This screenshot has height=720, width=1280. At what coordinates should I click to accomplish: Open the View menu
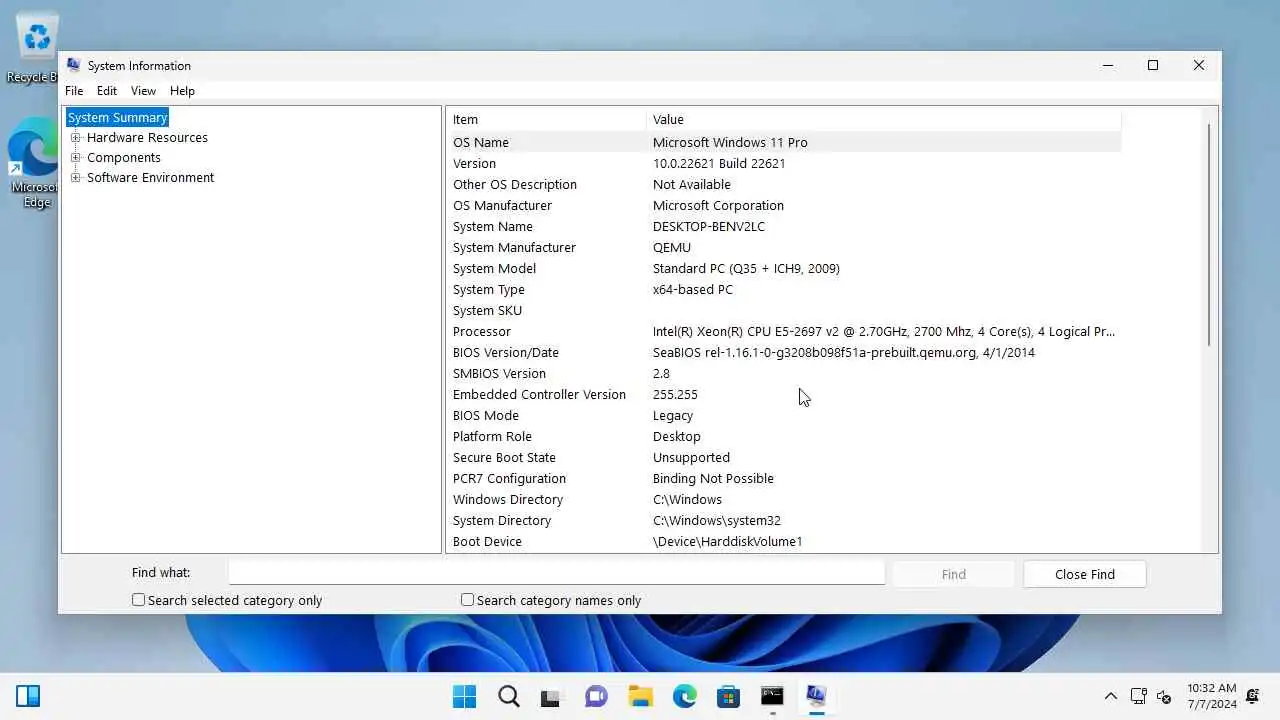[x=143, y=90]
